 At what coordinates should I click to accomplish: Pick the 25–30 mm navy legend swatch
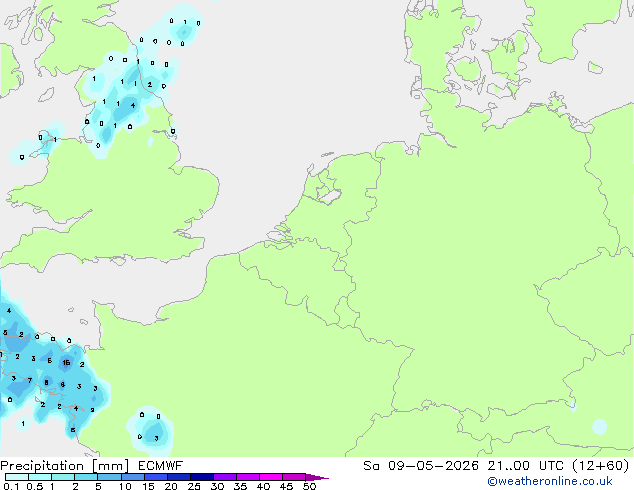pos(201,477)
